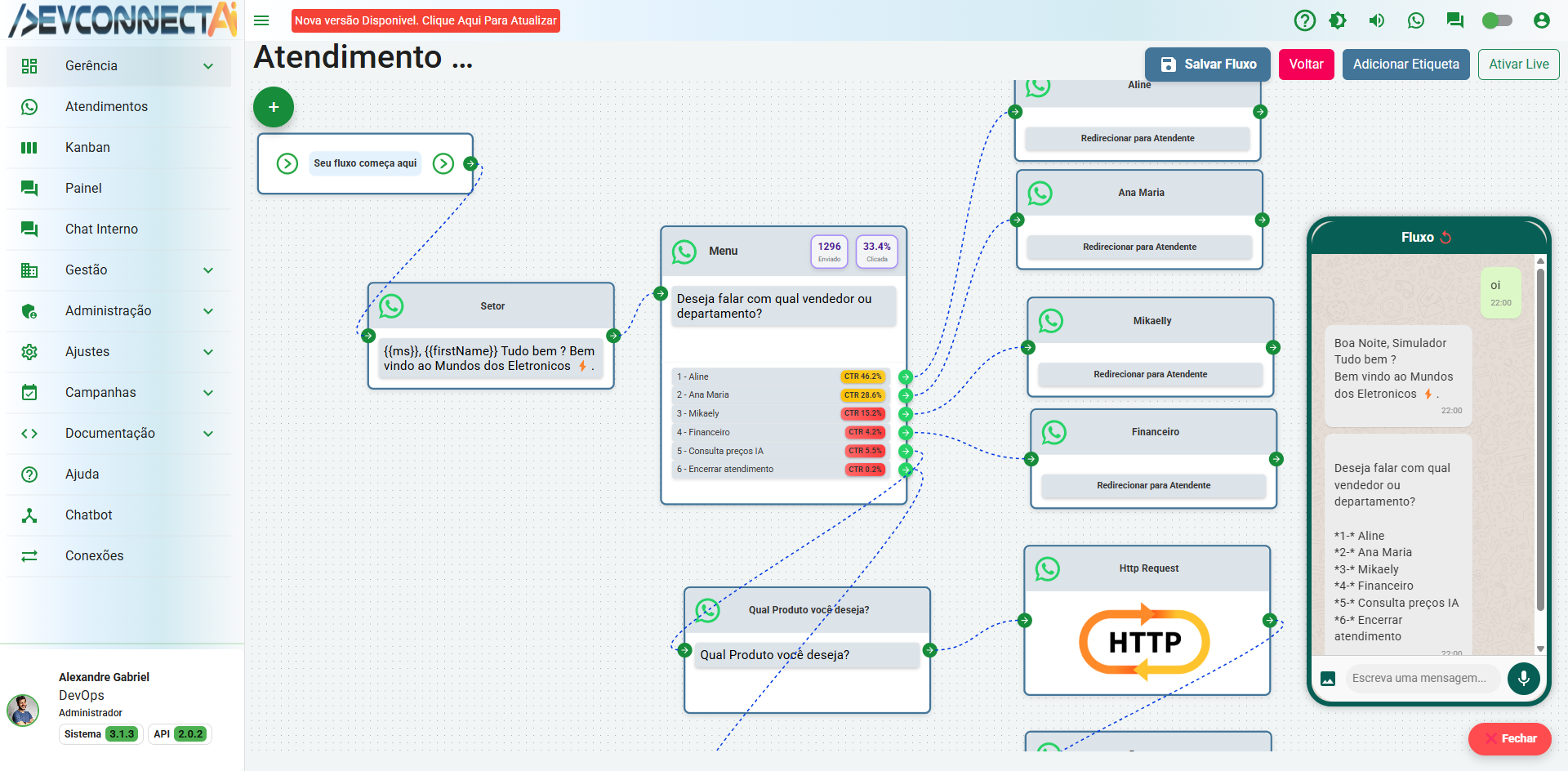Viewport: 1568px width, 771px height.
Task: Click the green plus add-node button
Action: (274, 107)
